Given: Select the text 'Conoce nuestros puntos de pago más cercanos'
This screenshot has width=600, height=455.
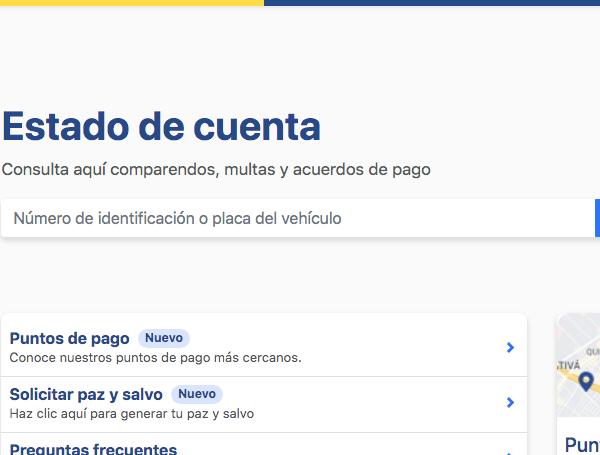Looking at the screenshot, I should (155, 357).
